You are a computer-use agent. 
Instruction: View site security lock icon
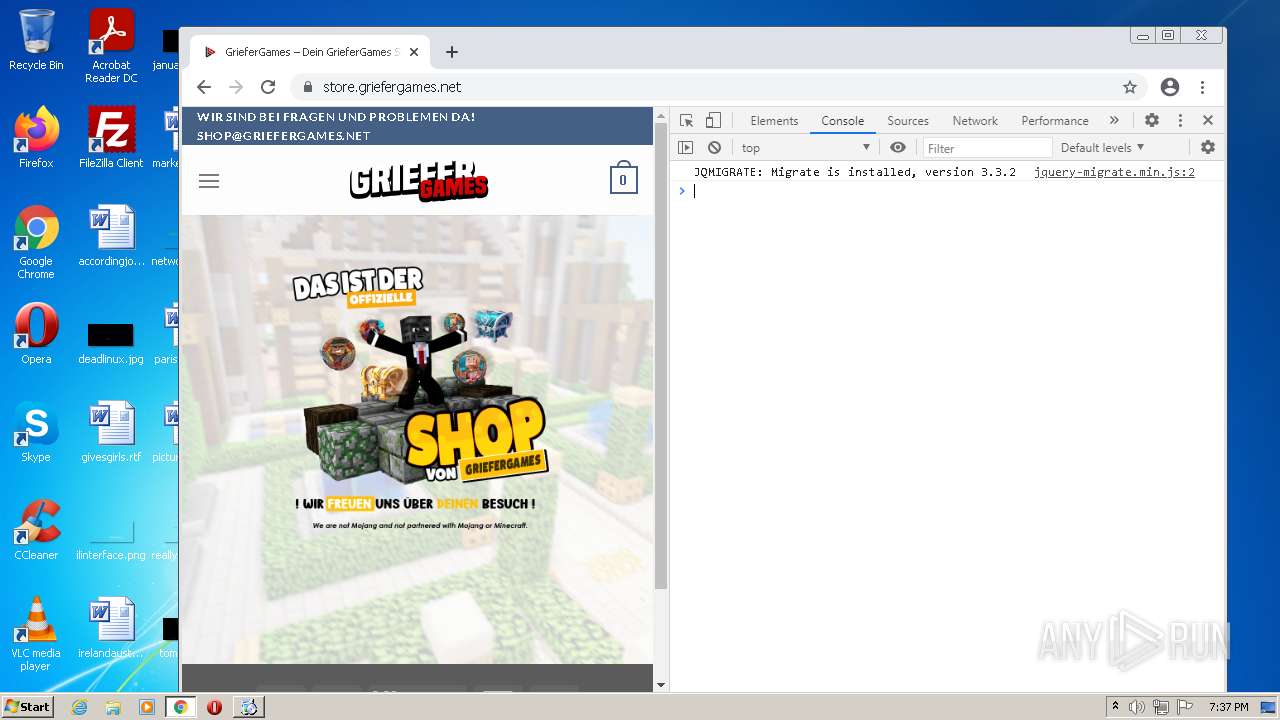(x=308, y=87)
